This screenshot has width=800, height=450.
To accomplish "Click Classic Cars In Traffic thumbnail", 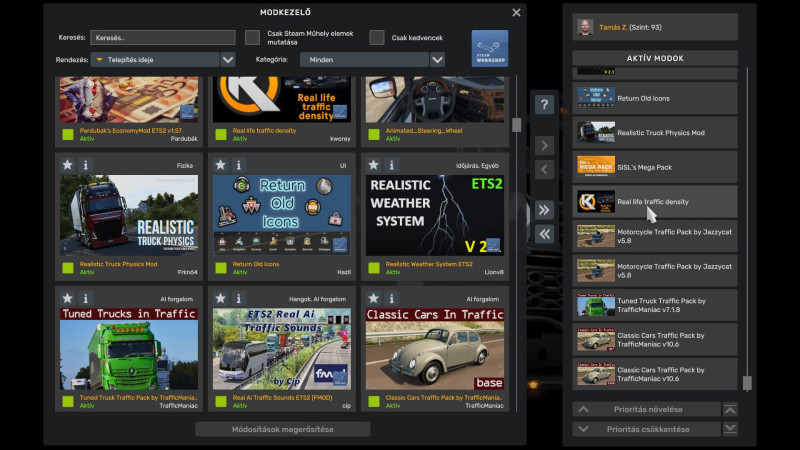I will tap(435, 349).
